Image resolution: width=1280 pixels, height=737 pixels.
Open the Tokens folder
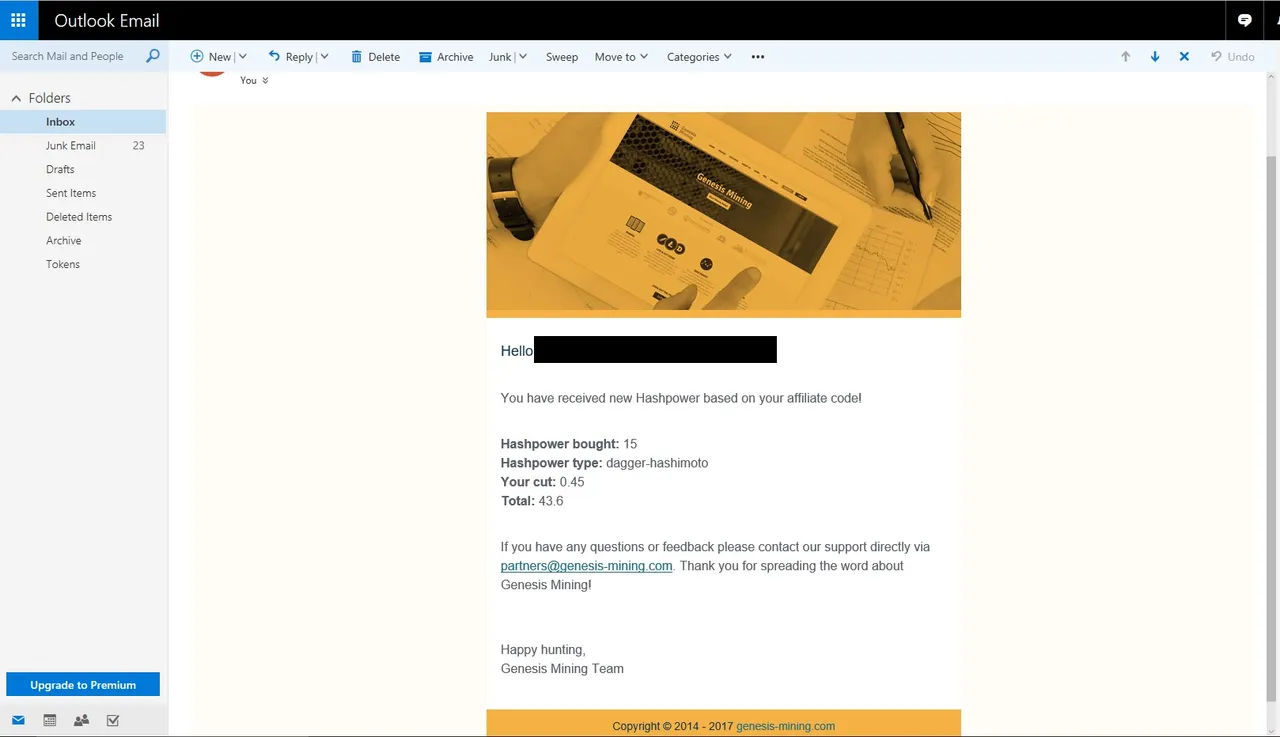tap(62, 264)
